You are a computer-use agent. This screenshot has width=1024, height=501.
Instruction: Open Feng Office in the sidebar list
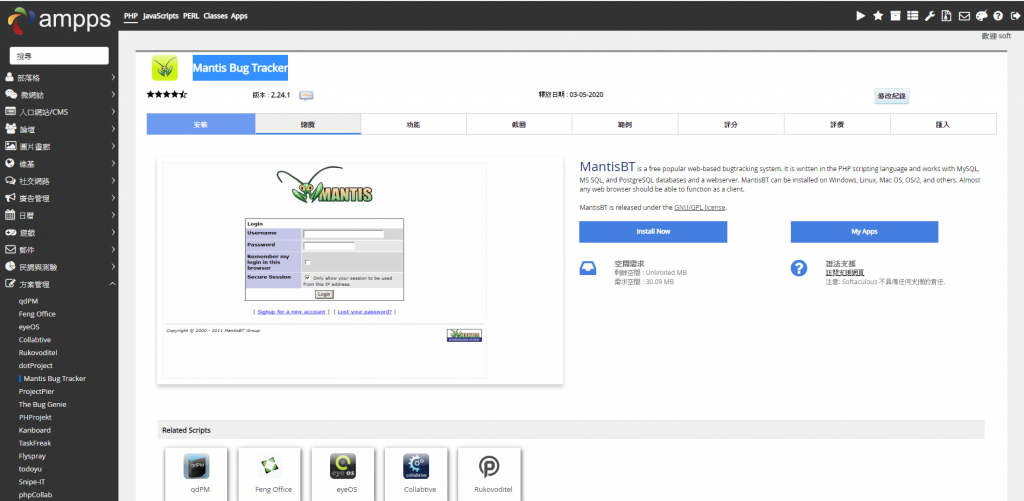(x=37, y=314)
